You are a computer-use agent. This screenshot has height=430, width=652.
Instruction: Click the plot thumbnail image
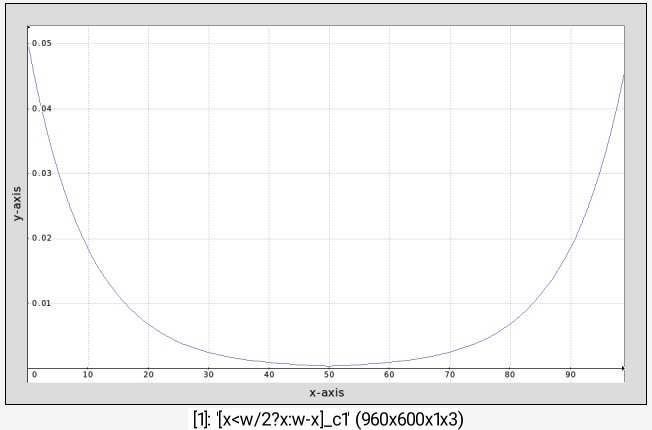(x=326, y=204)
